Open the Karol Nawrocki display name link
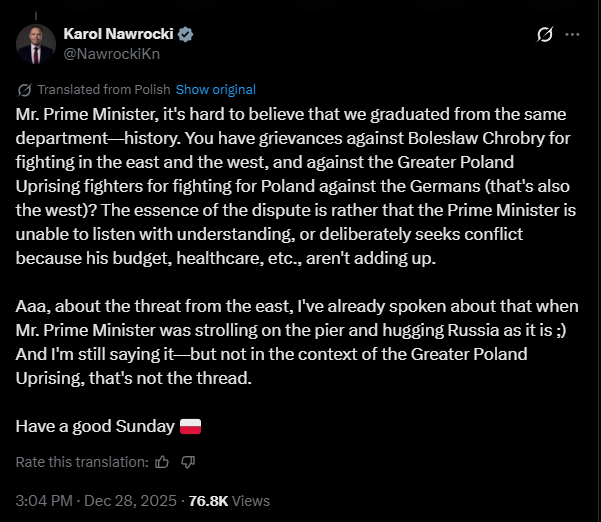Image resolution: width=601 pixels, height=522 pixels. tap(119, 35)
